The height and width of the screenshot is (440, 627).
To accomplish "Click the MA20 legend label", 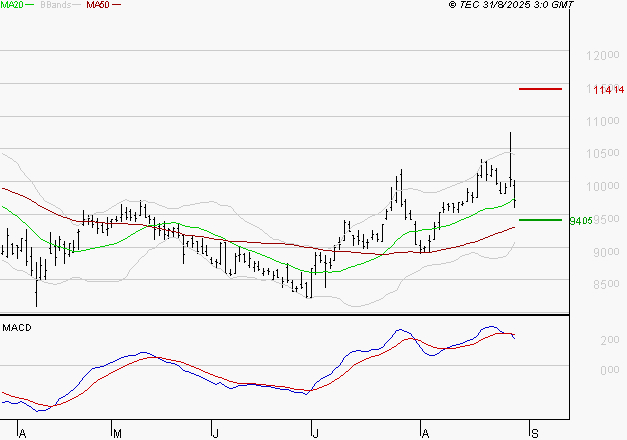I will click(x=12, y=5).
